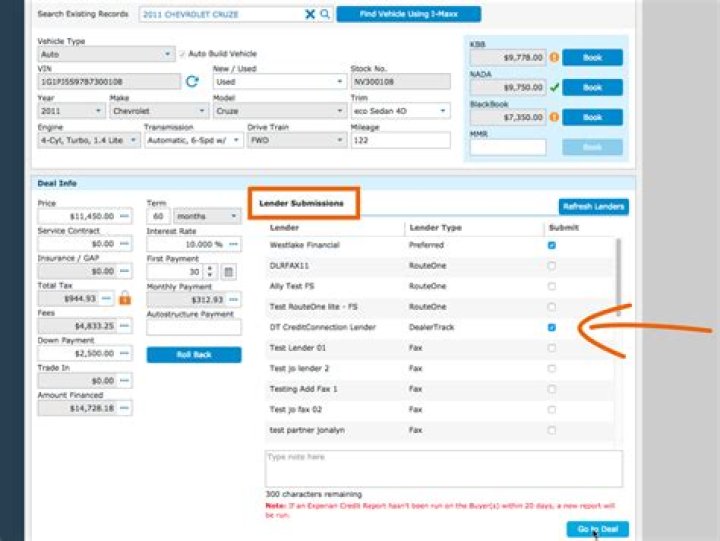This screenshot has height=541, width=720.
Task: Refresh the VIN decode icon
Action: 192,81
